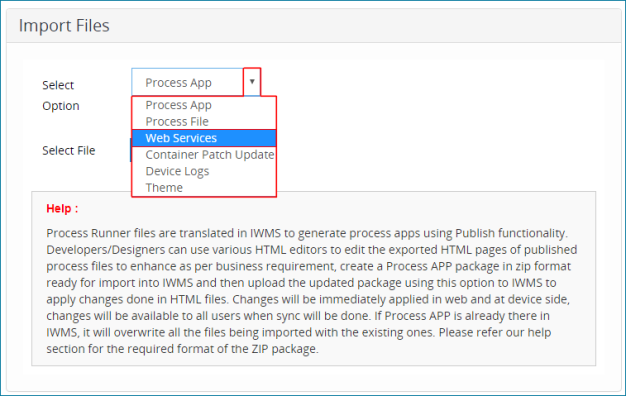Image resolution: width=626 pixels, height=396 pixels.
Task: Choose Process File from the list
Action: coord(204,121)
